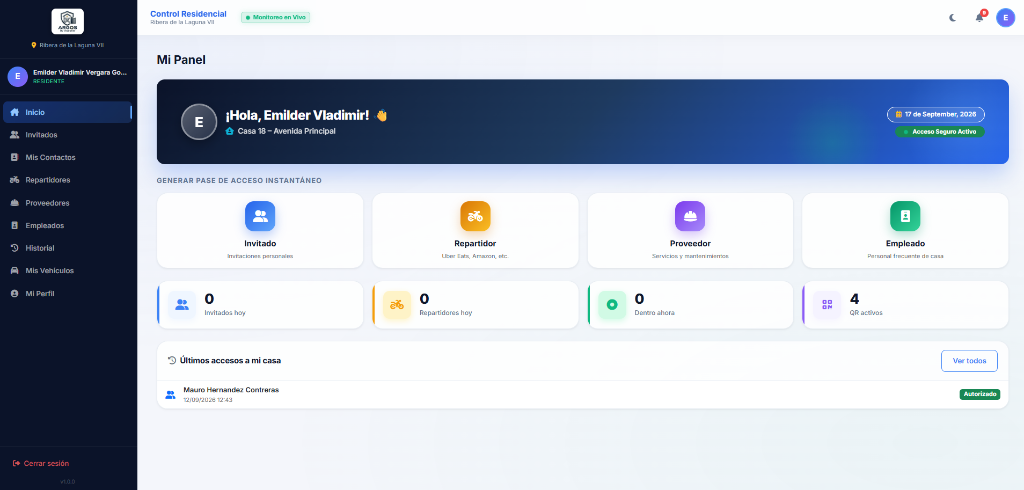Click the Repartidores motorcycle icon in sidebar

(14, 180)
